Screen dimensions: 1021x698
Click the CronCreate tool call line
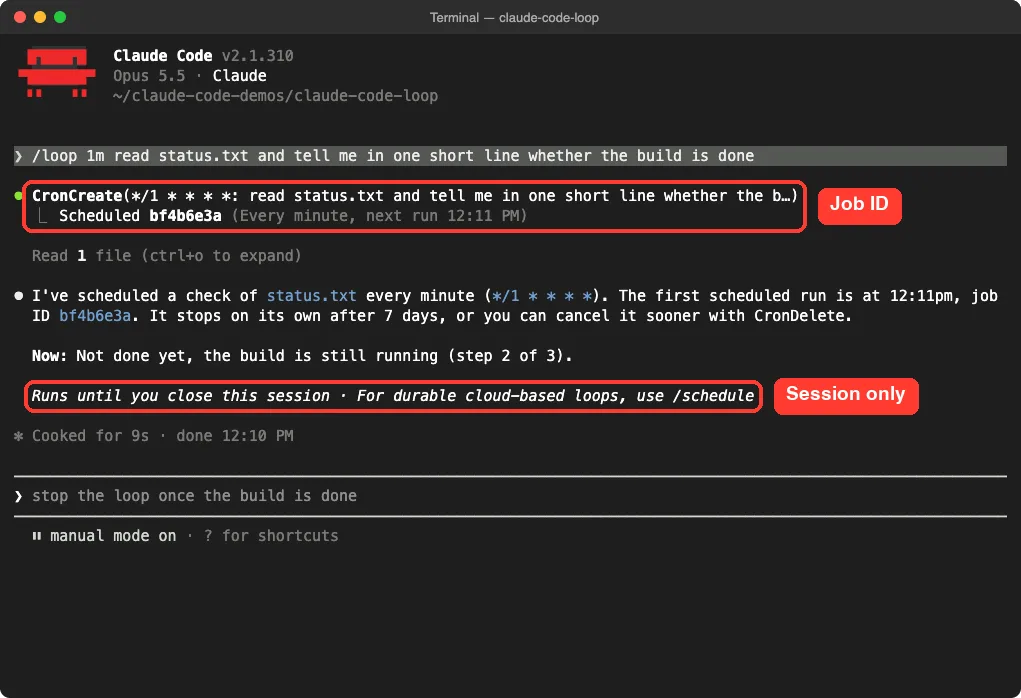[415, 196]
